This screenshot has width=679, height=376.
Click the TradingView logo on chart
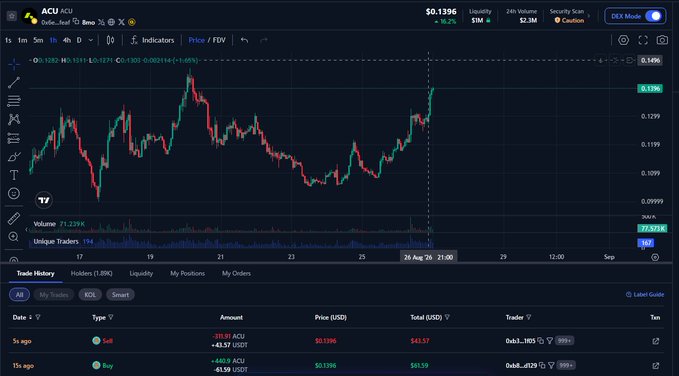43,200
